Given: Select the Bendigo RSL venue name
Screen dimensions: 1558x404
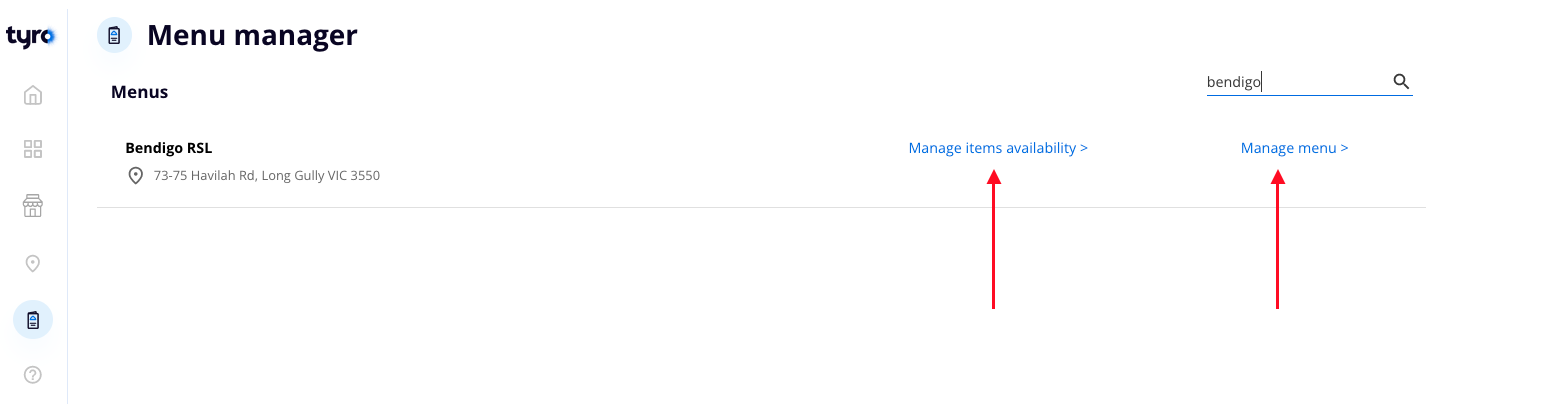Looking at the screenshot, I should pyautogui.click(x=168, y=148).
